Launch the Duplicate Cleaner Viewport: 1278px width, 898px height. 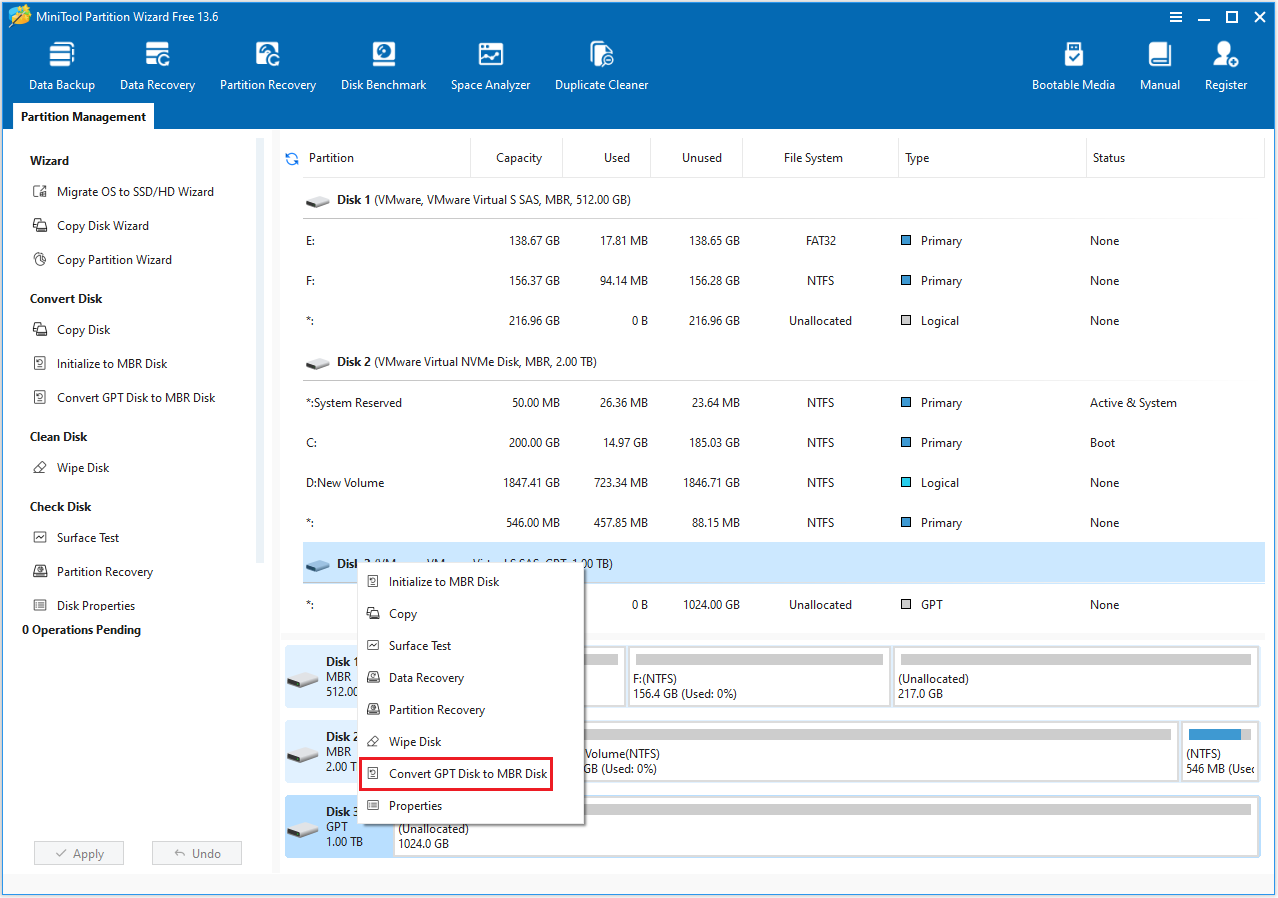601,63
